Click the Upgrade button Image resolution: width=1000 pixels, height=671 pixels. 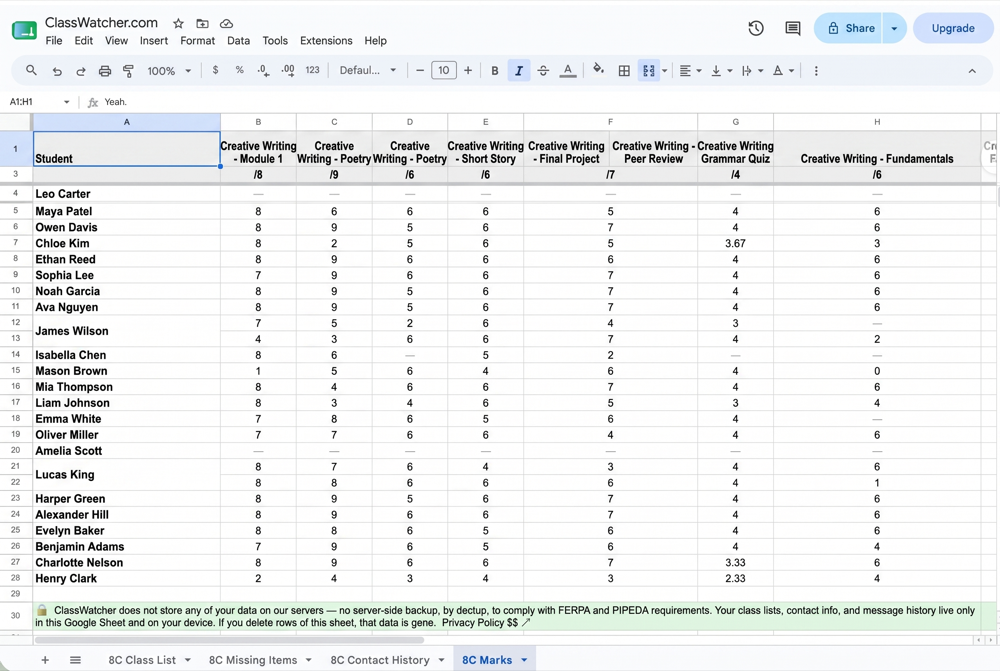point(953,28)
